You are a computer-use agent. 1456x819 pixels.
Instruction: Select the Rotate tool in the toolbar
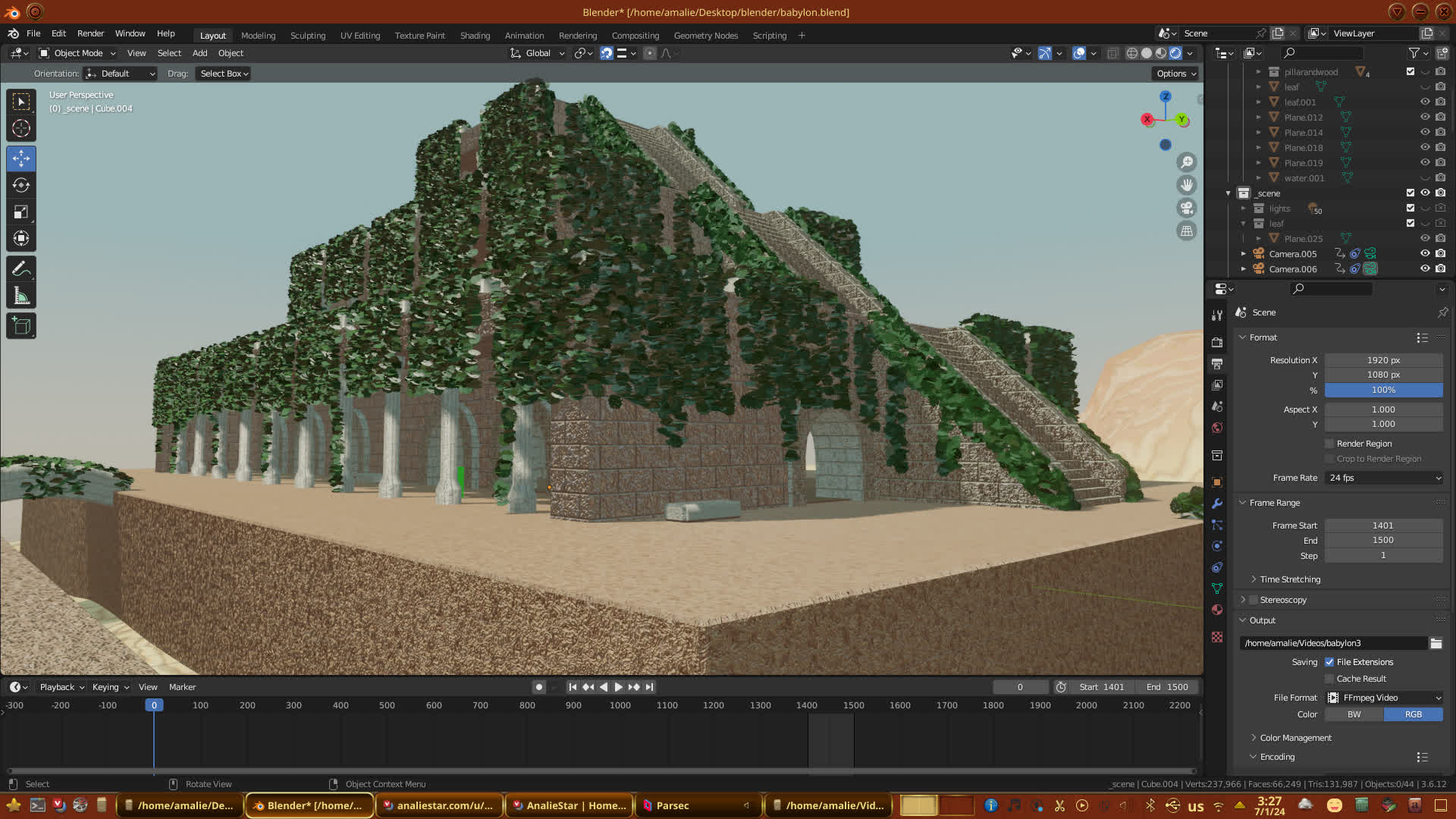pyautogui.click(x=21, y=186)
